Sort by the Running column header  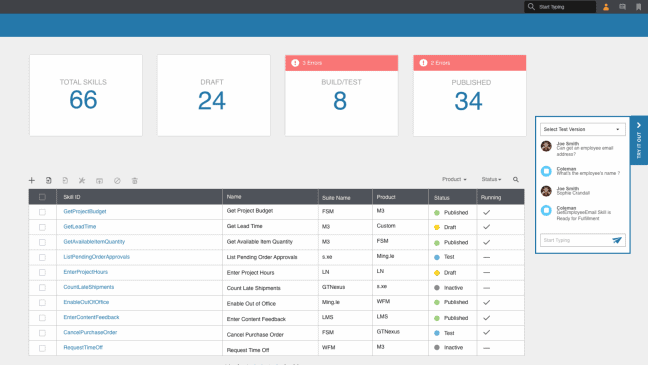coord(491,197)
